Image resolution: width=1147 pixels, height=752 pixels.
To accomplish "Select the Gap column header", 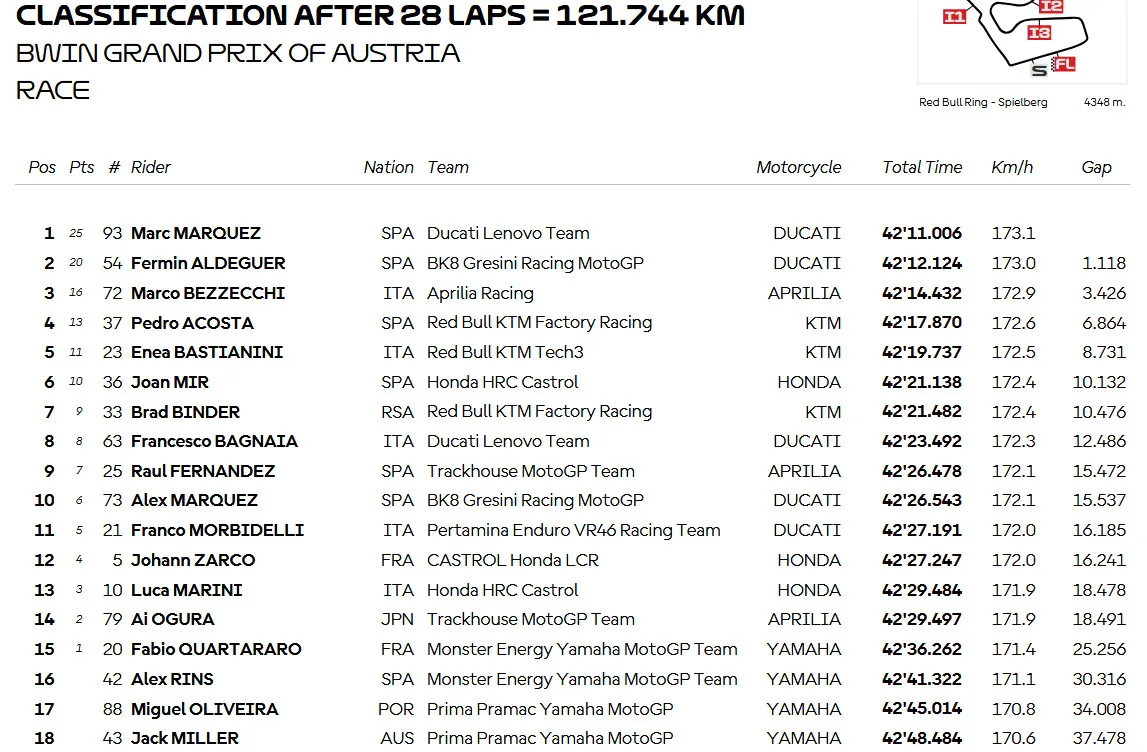I will 1096,168.
